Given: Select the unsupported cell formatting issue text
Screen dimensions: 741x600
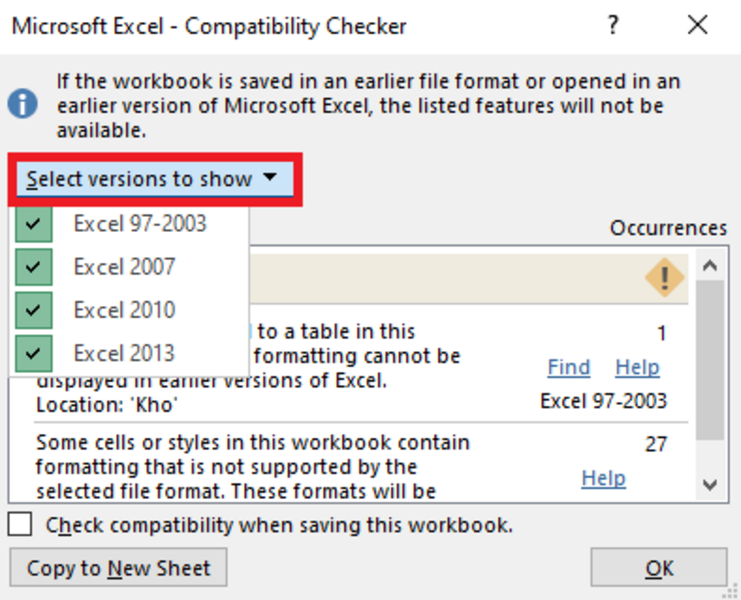Looking at the screenshot, I should [x=252, y=466].
